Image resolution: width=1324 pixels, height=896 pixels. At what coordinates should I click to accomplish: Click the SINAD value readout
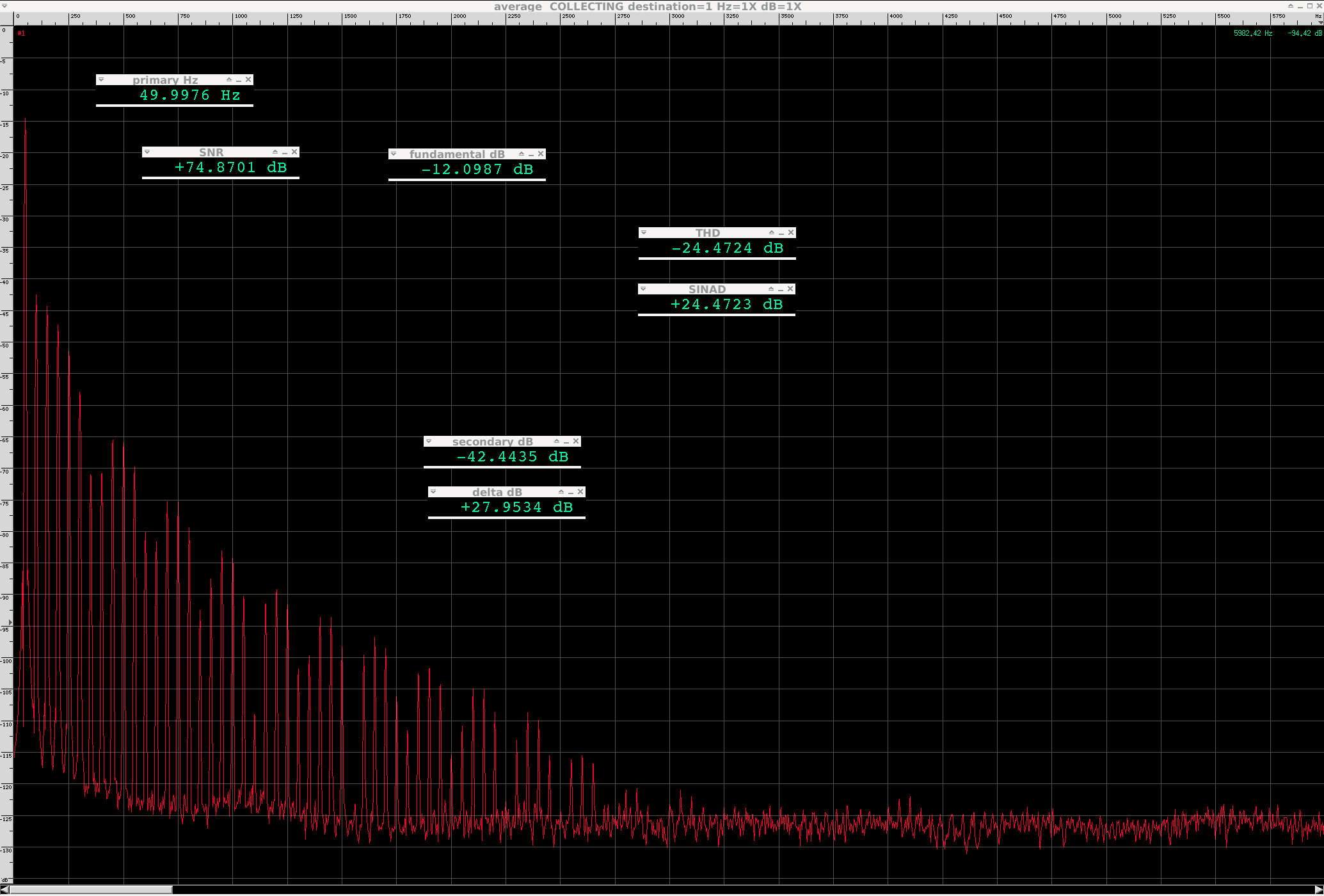[x=726, y=305]
